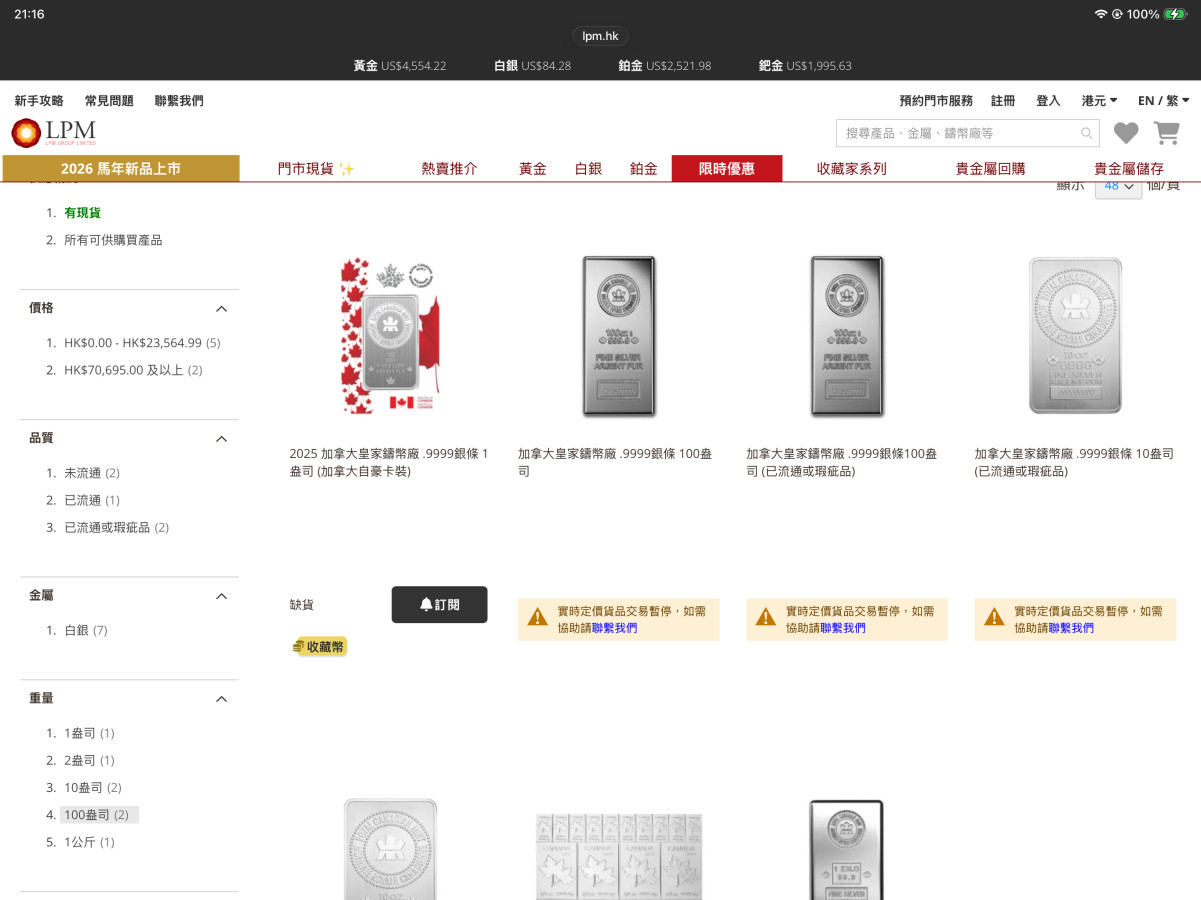Click the search magnifier icon
Screen dimensions: 1201x900
point(1087,133)
